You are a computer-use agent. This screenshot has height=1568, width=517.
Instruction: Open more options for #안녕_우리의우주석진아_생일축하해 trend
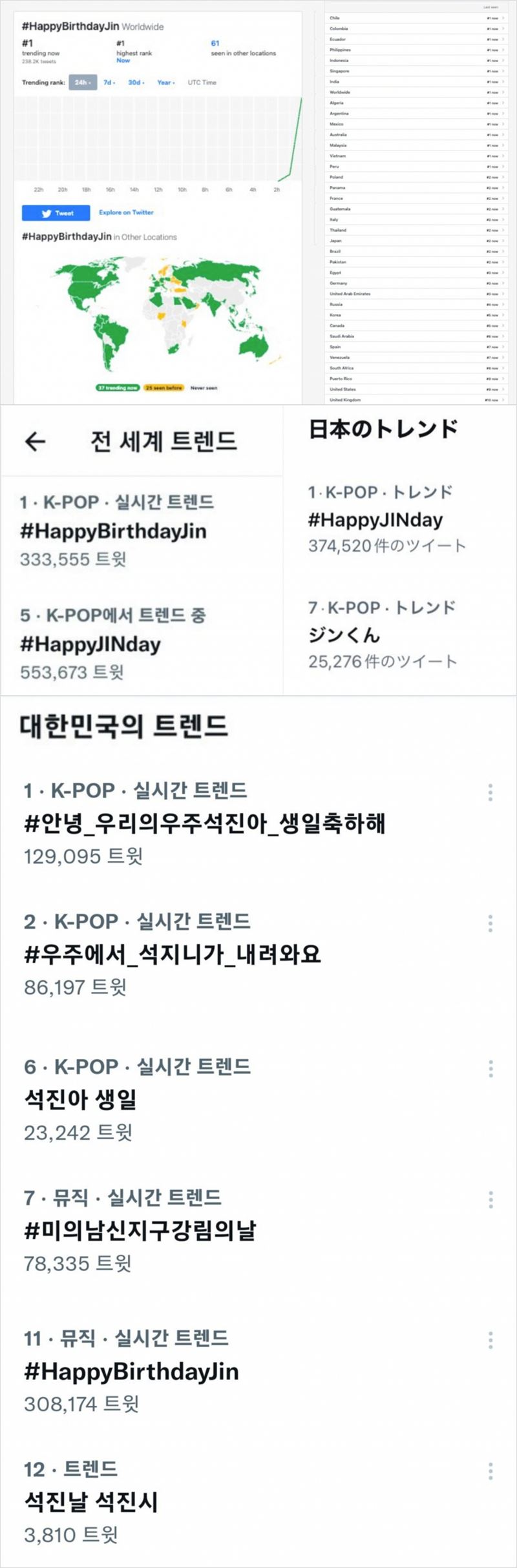pyautogui.click(x=491, y=792)
